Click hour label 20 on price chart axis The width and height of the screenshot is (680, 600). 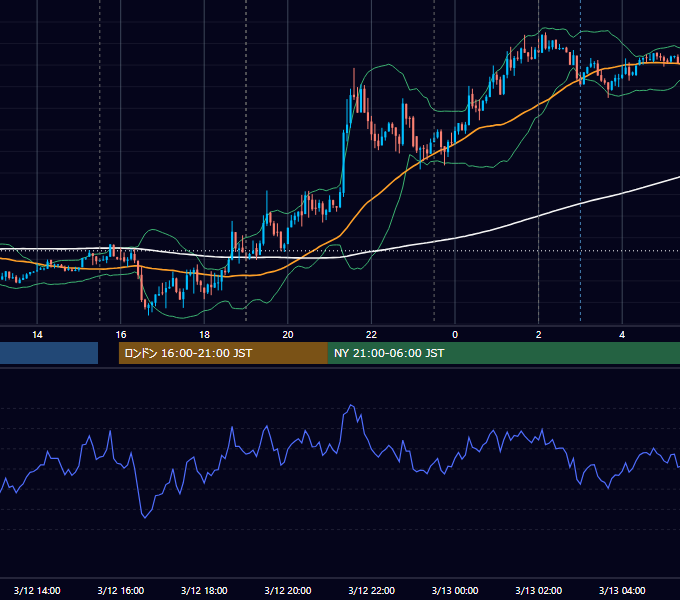click(x=288, y=335)
